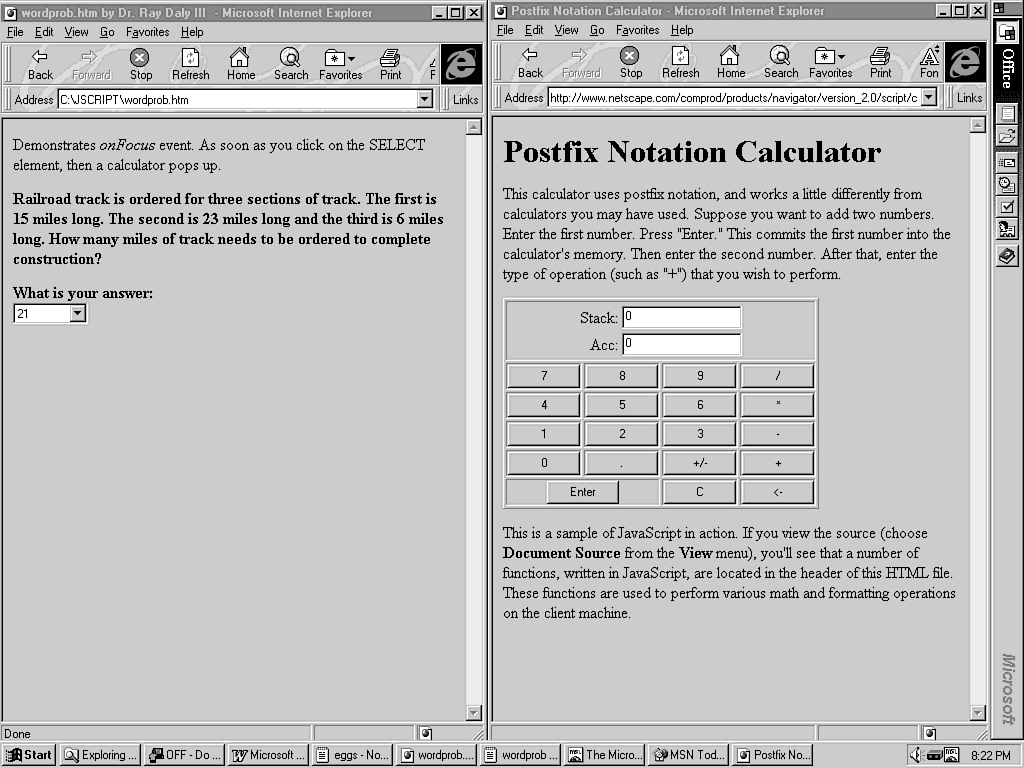Screen dimensions: 1024x768
Task: Switch to the MSN Today taskbar button
Action: [x=689, y=755]
